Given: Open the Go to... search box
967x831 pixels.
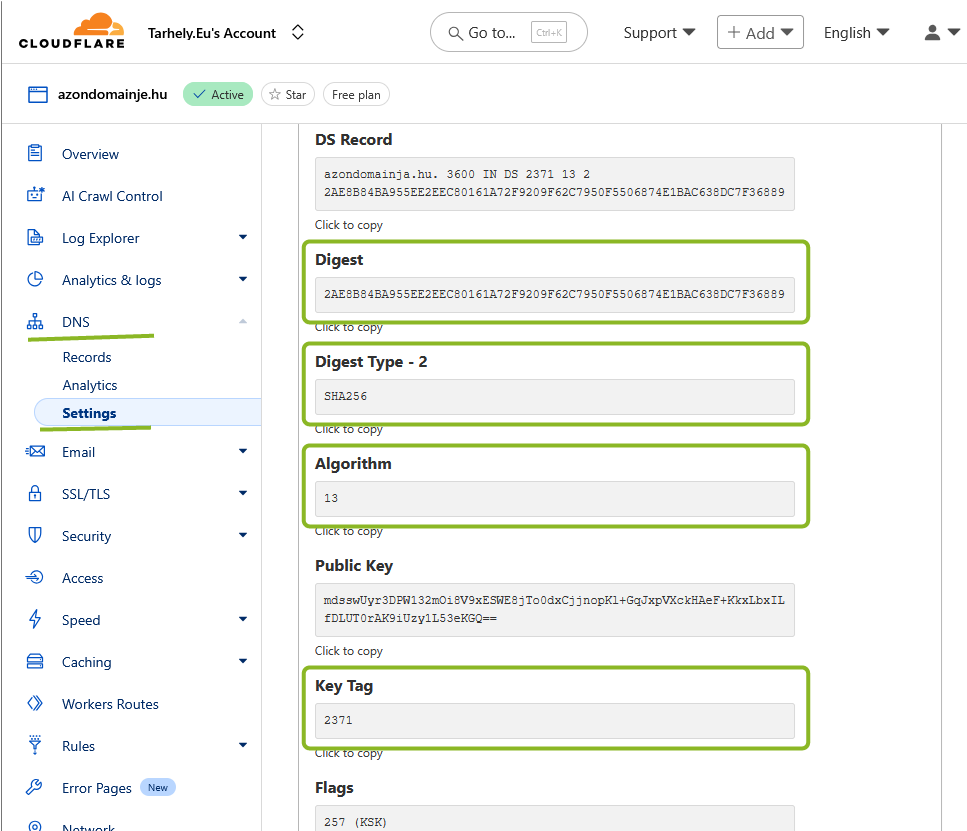Looking at the screenshot, I should coord(508,33).
